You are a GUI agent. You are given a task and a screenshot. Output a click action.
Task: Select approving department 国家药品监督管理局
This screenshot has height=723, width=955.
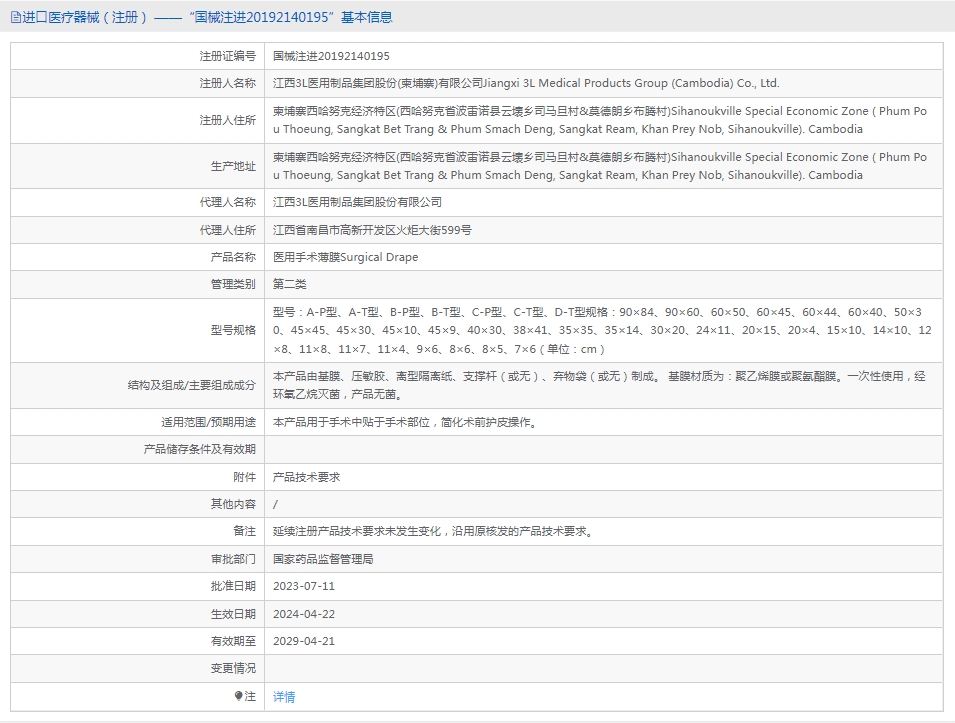click(x=323, y=559)
